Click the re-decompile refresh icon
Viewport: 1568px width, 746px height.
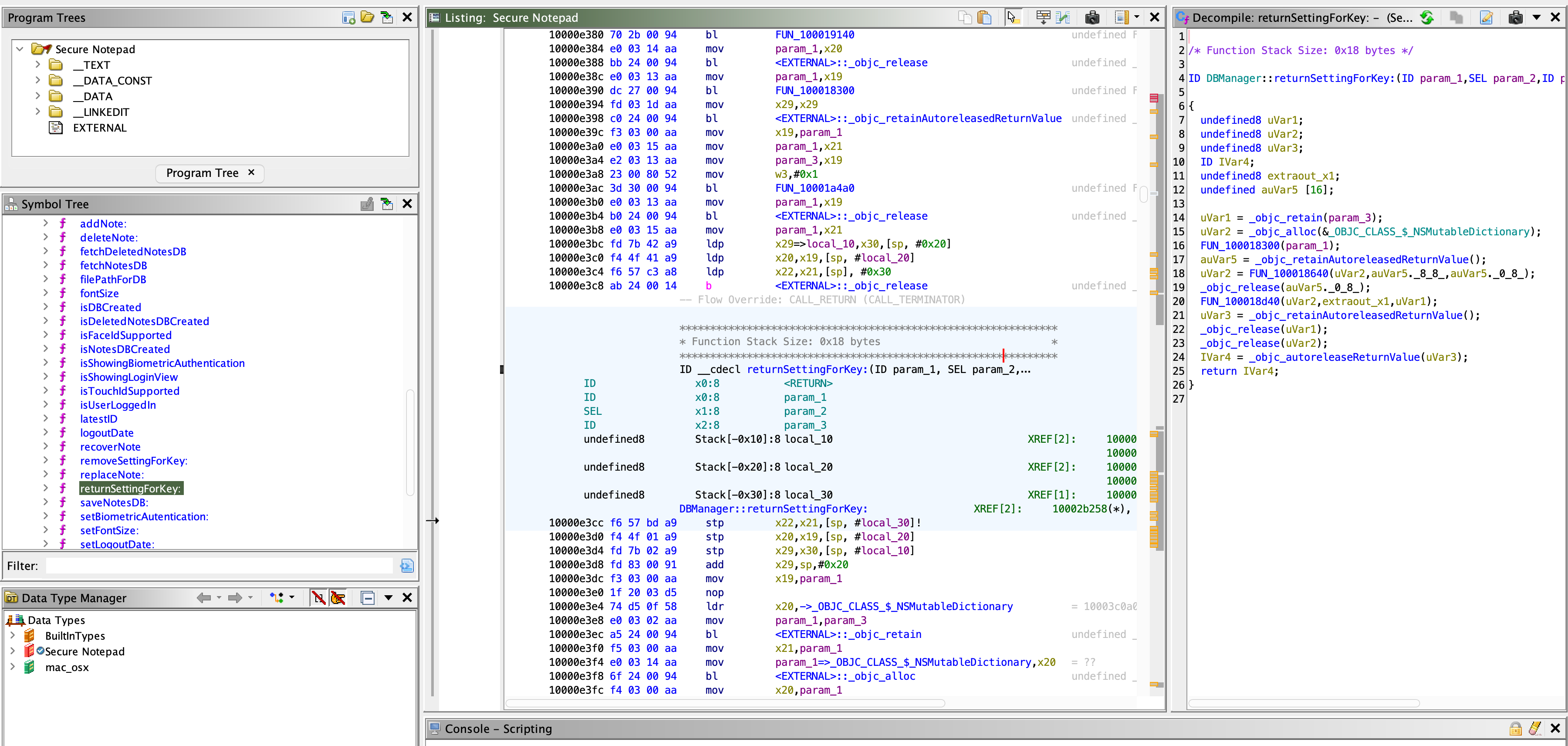point(1427,18)
